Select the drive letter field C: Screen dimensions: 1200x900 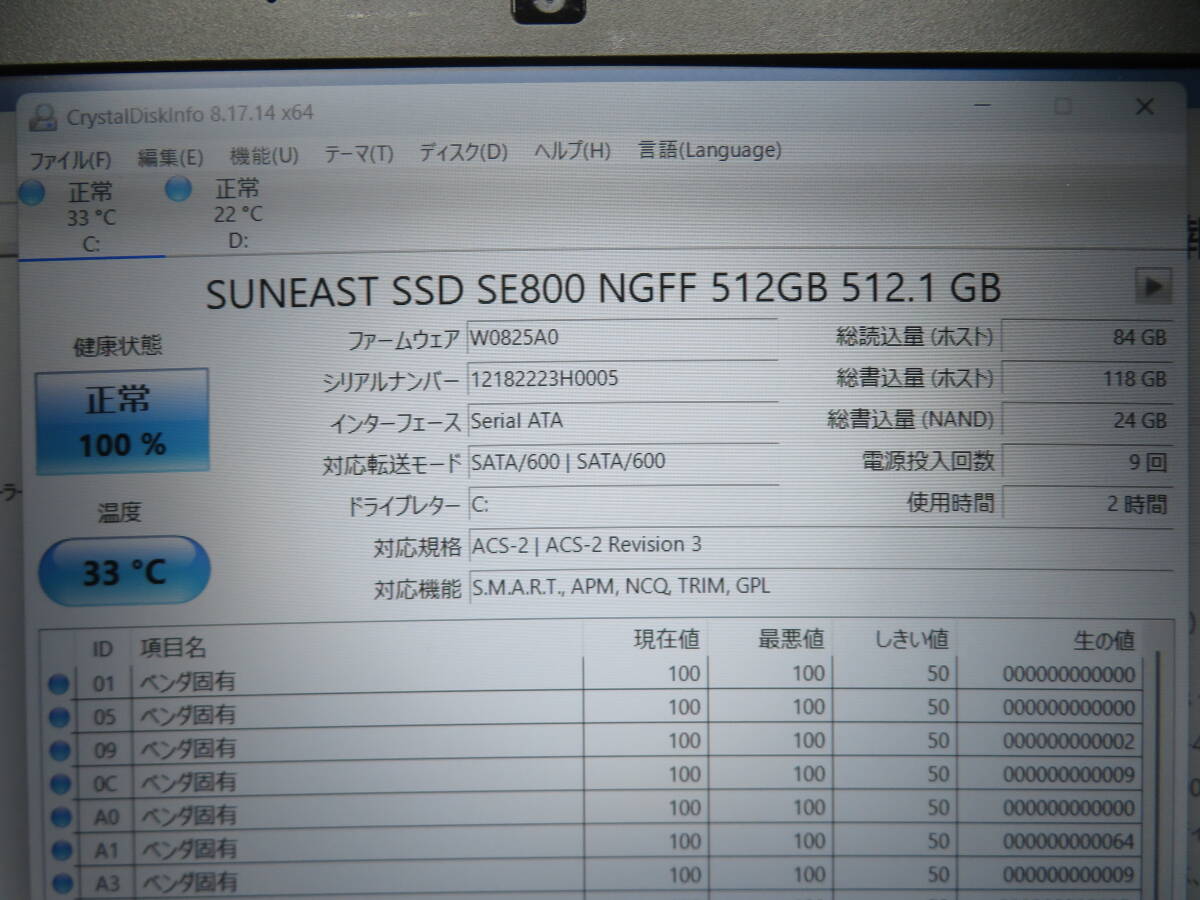tap(622, 504)
